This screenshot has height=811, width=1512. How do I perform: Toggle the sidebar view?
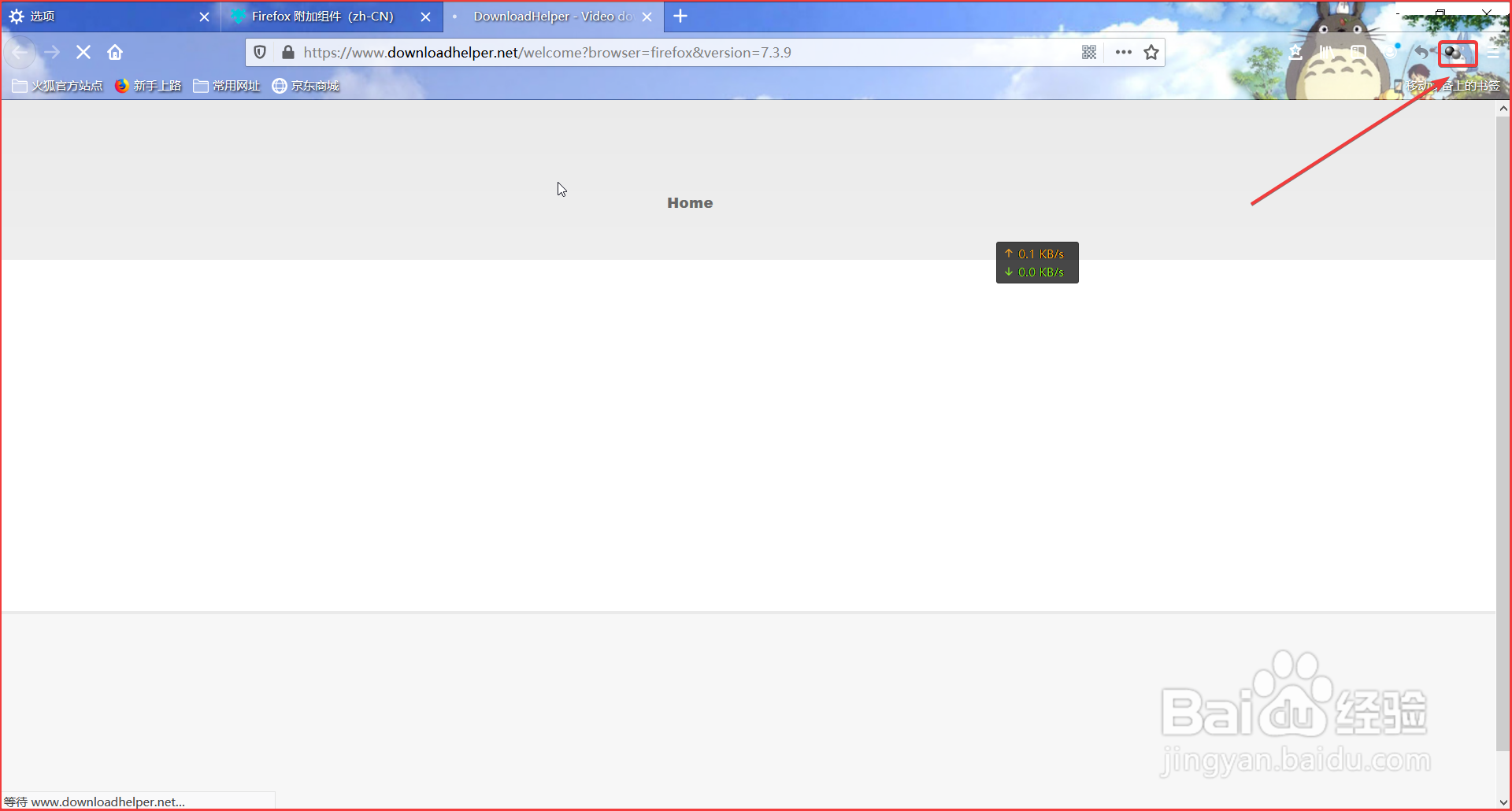click(x=1358, y=53)
